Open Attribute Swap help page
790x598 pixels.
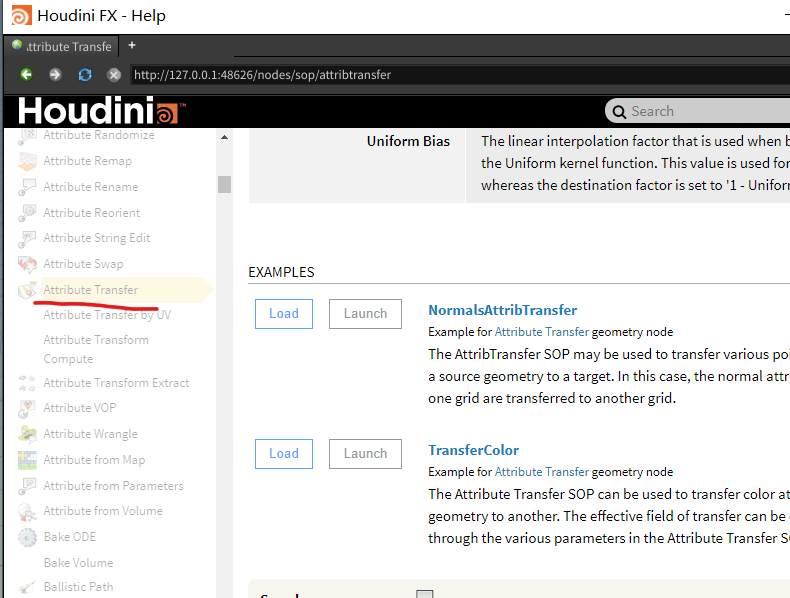[83, 264]
